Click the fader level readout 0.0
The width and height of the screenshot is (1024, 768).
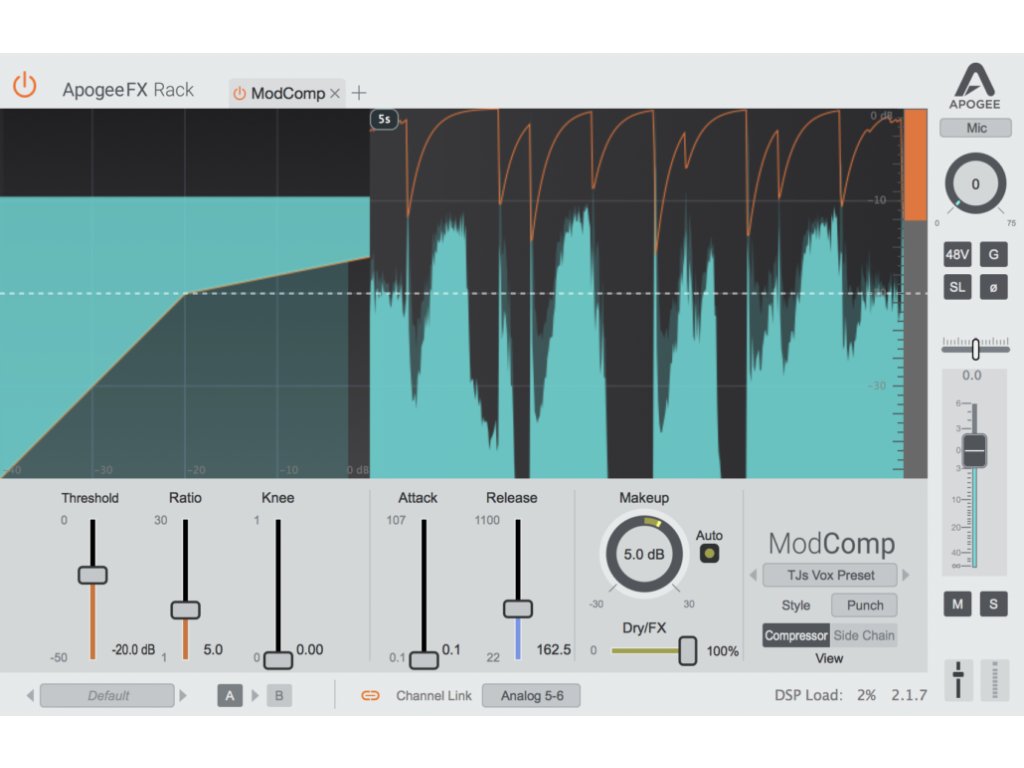[972, 376]
